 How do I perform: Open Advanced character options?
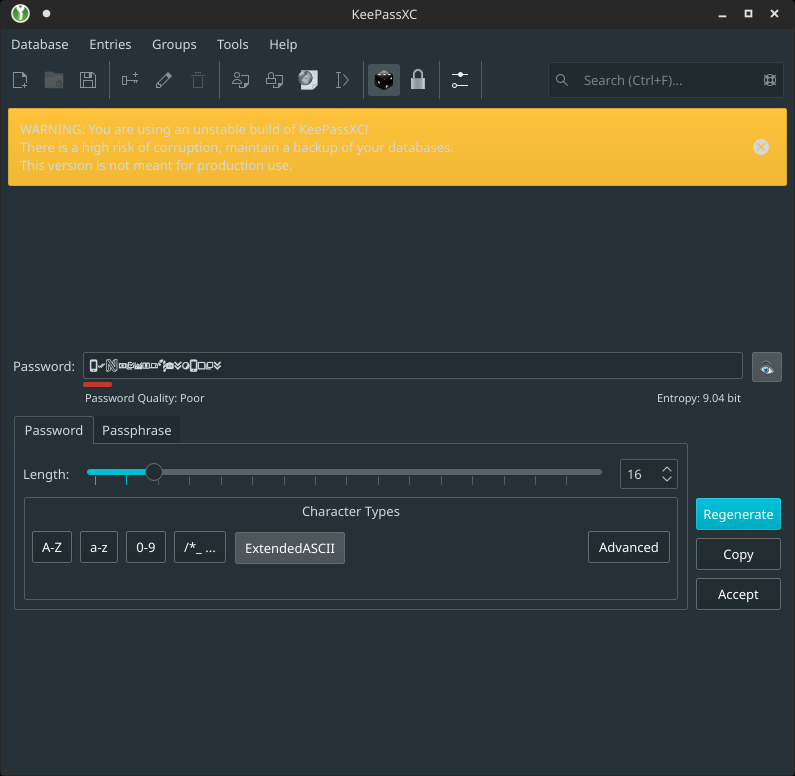pos(629,547)
